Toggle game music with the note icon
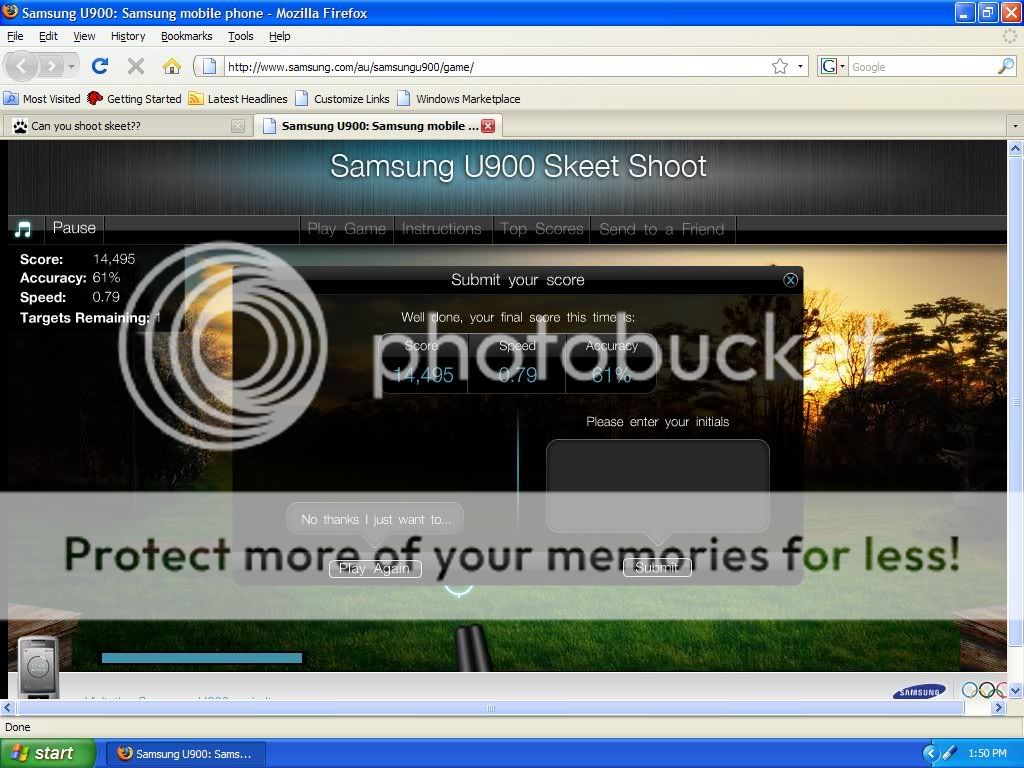Viewport: 1024px width, 768px height. coord(24,229)
